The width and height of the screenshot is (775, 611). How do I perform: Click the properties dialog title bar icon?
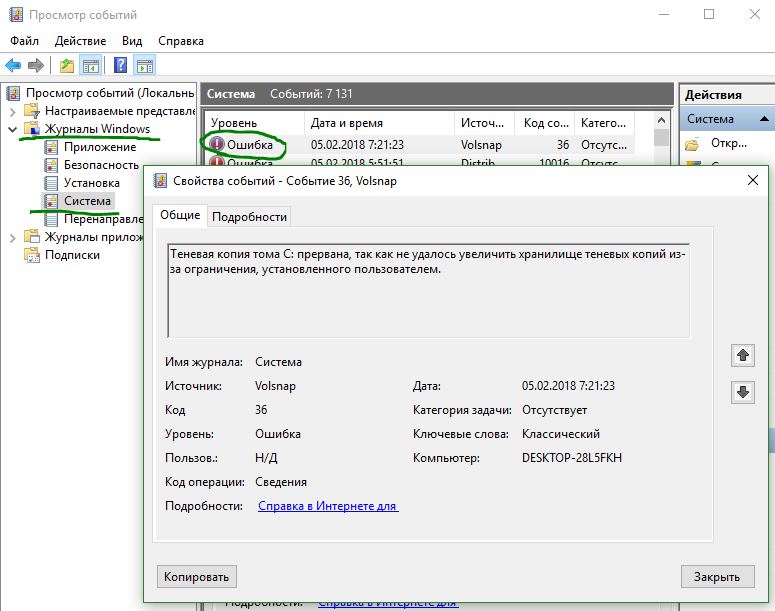[x=160, y=181]
